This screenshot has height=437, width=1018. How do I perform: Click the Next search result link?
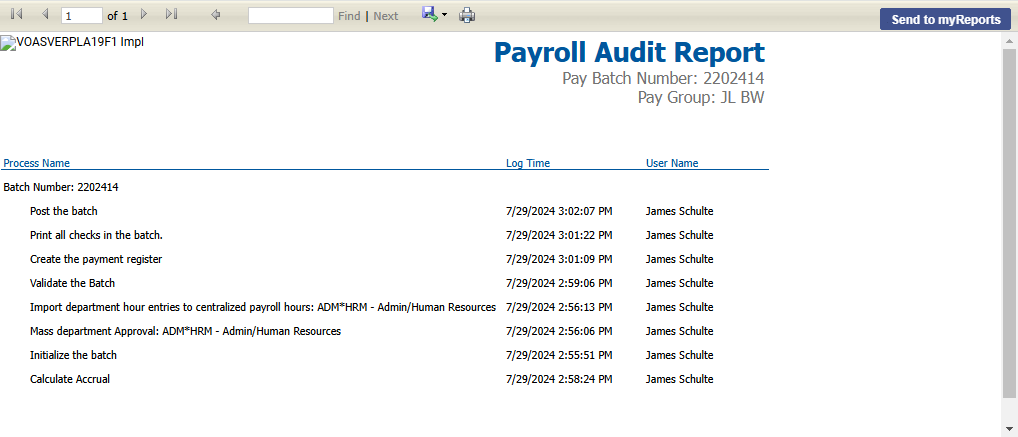pyautogui.click(x=386, y=16)
